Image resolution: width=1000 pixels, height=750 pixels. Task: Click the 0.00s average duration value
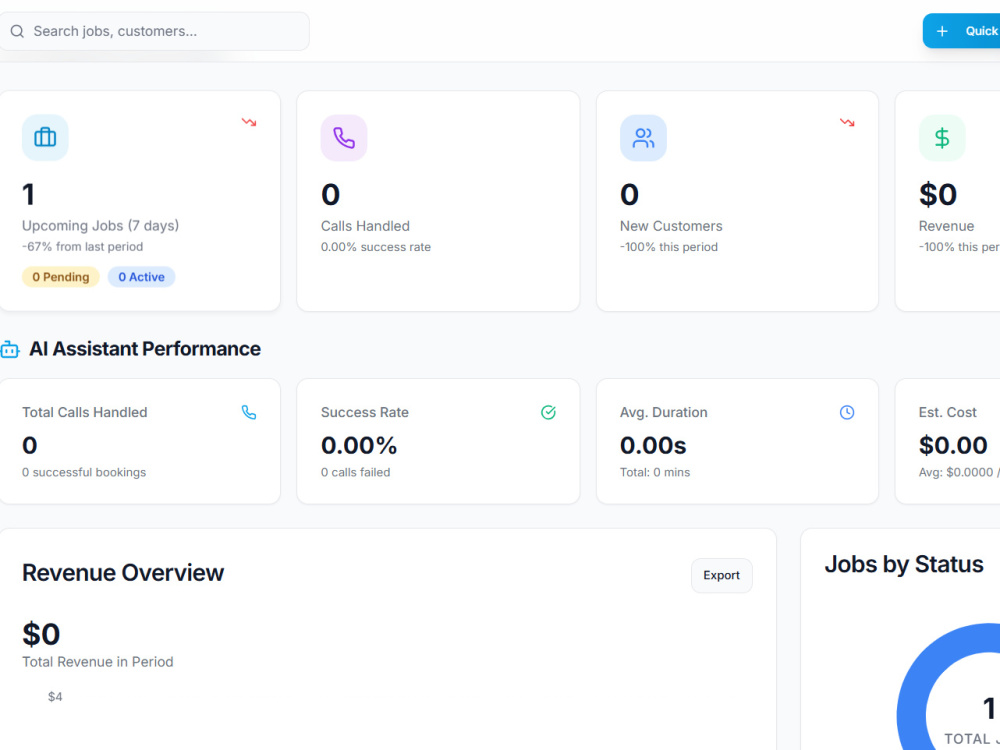point(653,445)
